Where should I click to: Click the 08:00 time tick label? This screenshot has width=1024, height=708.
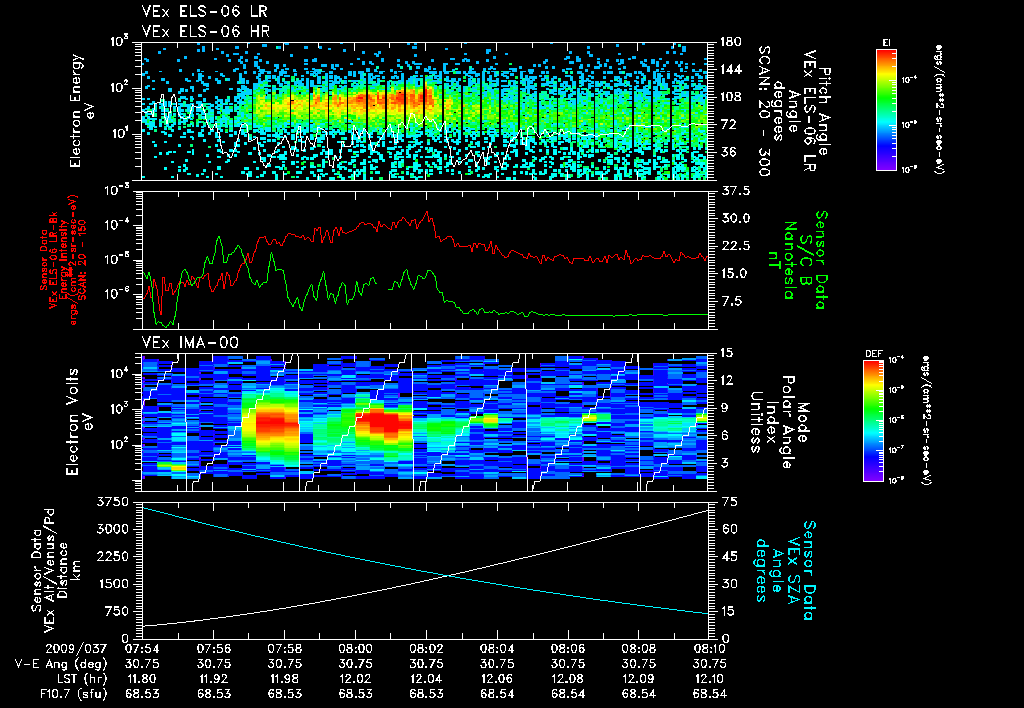pyautogui.click(x=355, y=649)
